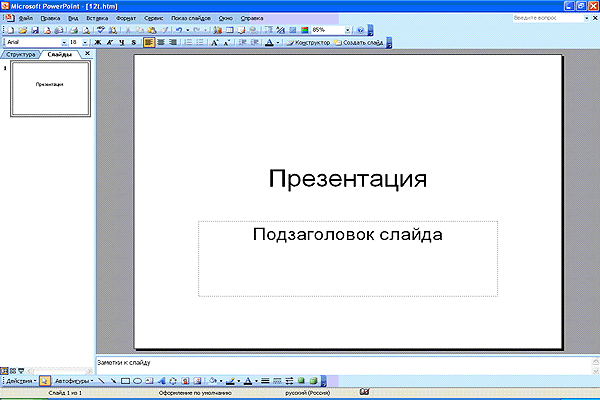The width and height of the screenshot is (600, 400).
Task: Expand the Arial font name dropdown
Action: click(64, 42)
